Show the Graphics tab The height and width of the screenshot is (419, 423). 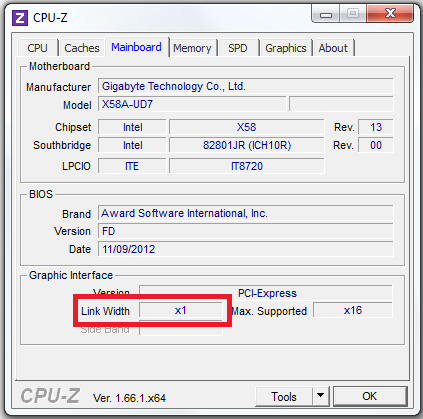tap(286, 48)
